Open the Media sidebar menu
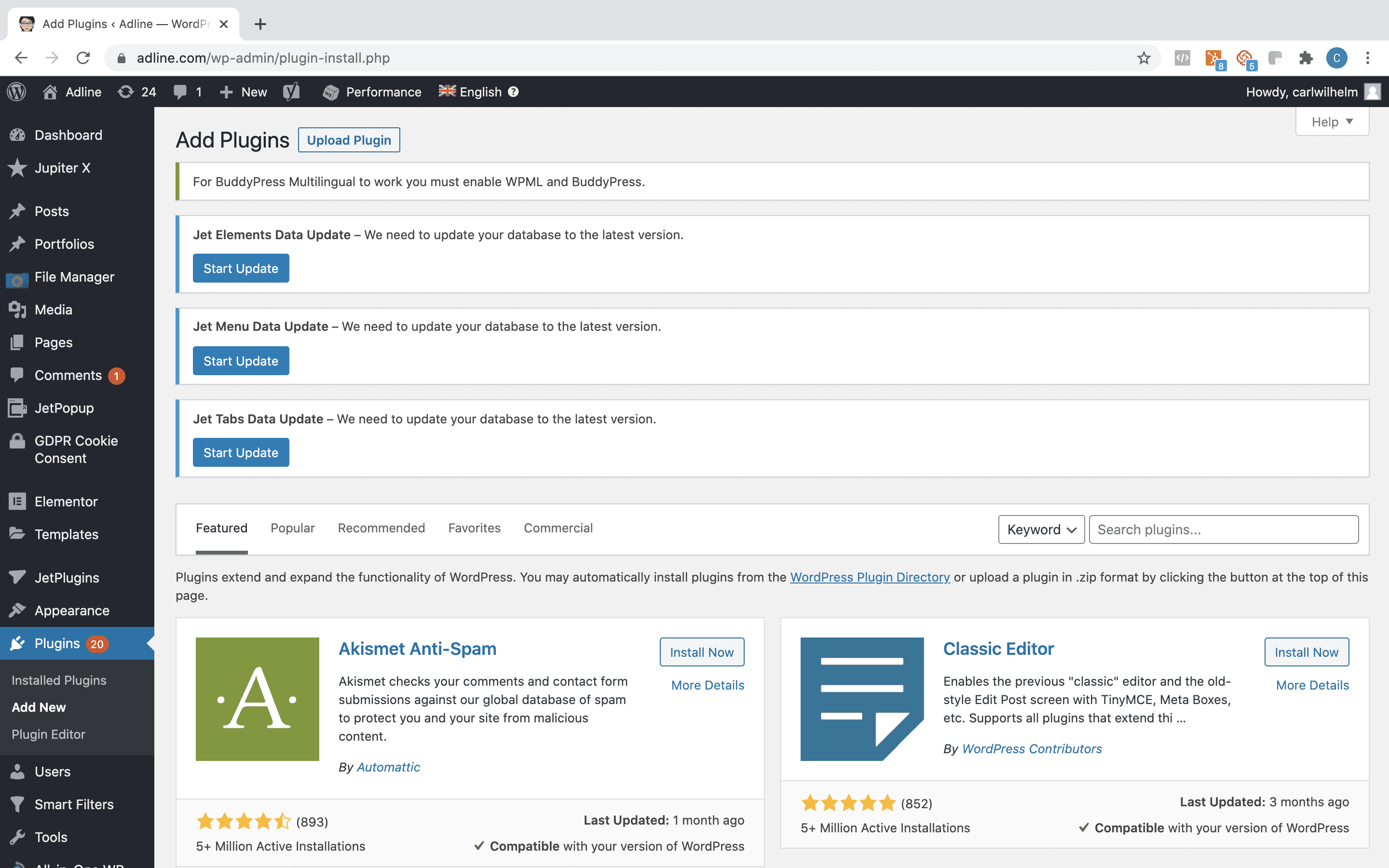Image resolution: width=1389 pixels, height=868 pixels. coord(77,310)
